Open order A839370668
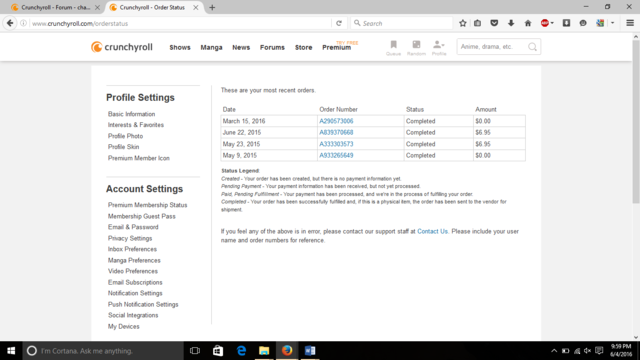The width and height of the screenshot is (640, 360). (336, 133)
